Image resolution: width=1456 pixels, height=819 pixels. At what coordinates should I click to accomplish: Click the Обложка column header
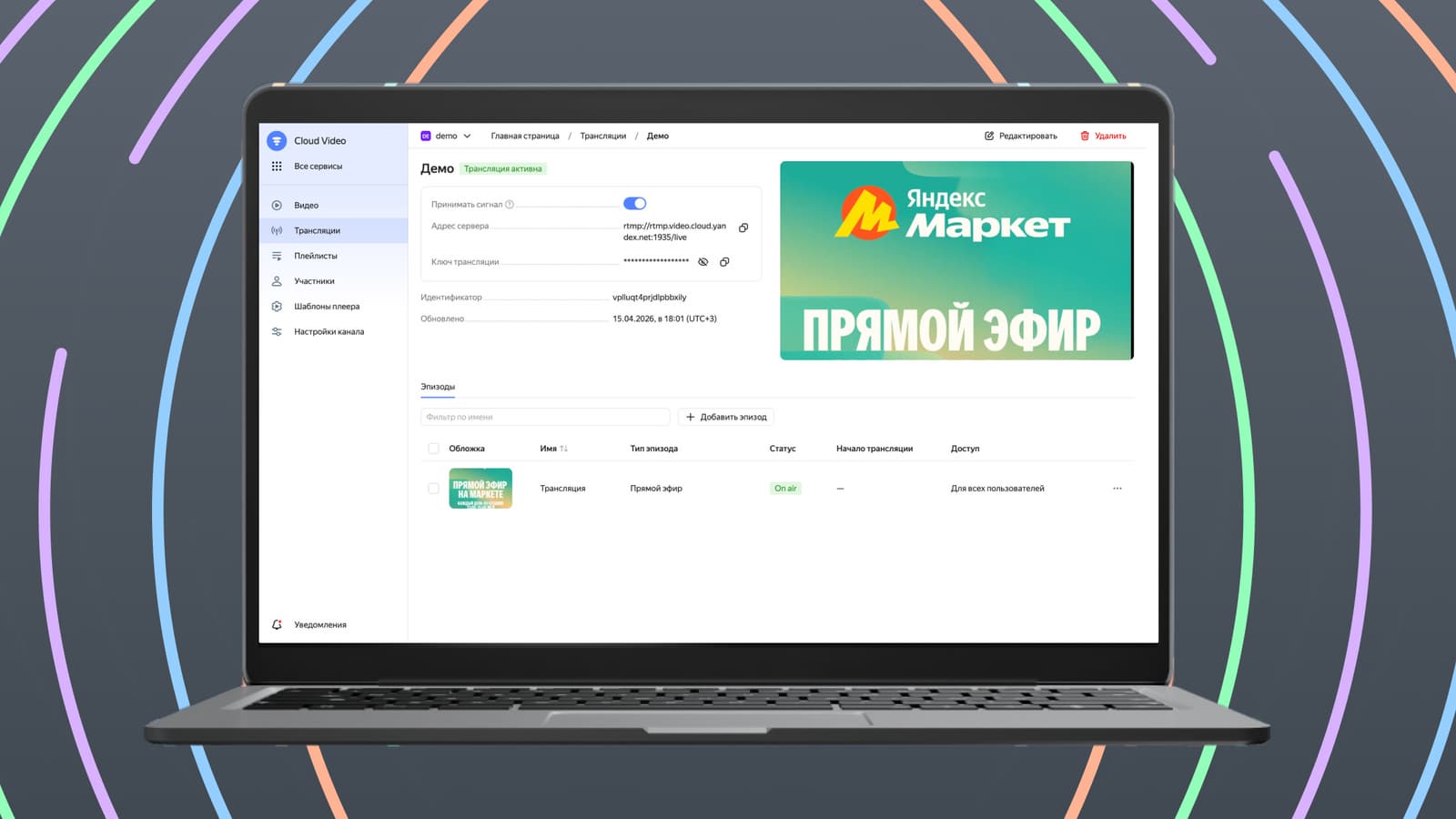pos(467,449)
